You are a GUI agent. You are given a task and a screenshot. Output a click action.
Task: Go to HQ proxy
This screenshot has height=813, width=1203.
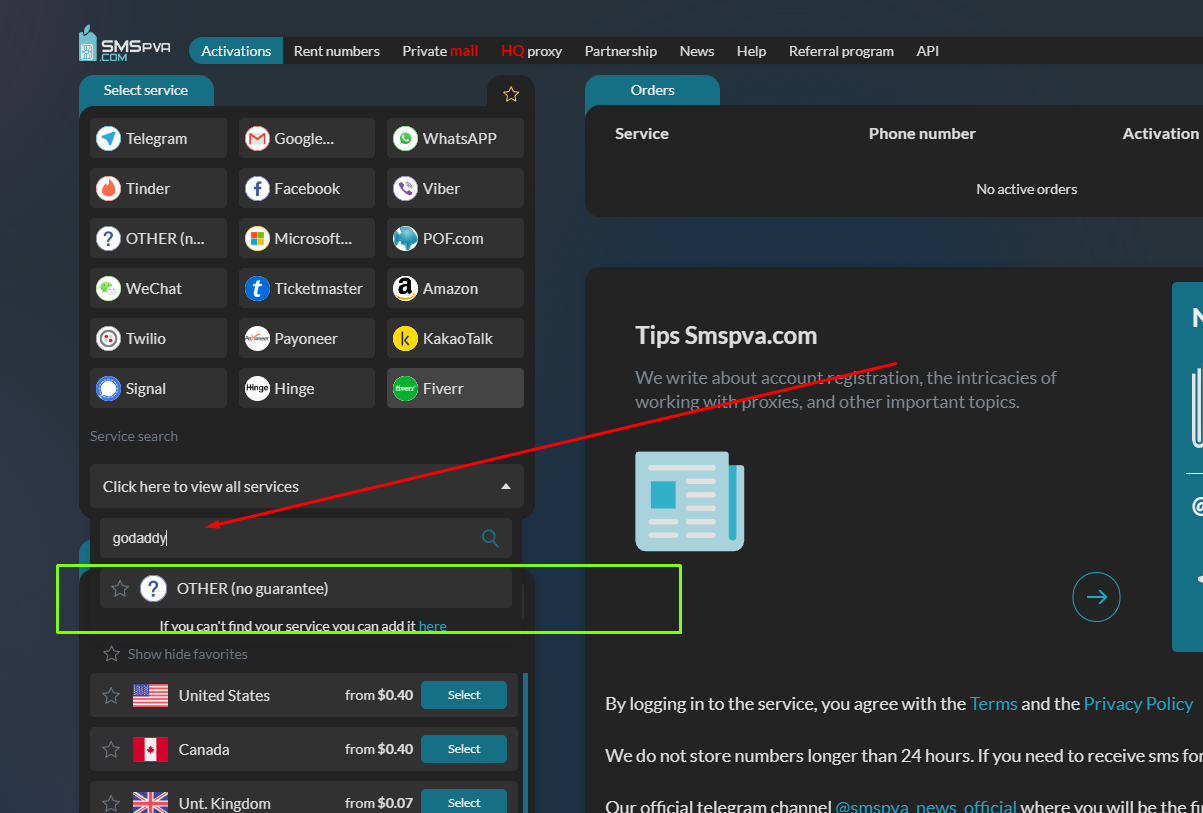531,51
